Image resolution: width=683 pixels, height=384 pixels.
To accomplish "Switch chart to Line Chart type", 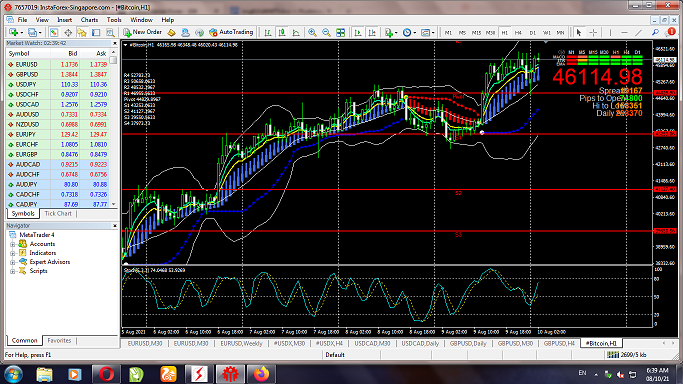I will pyautogui.click(x=296, y=32).
